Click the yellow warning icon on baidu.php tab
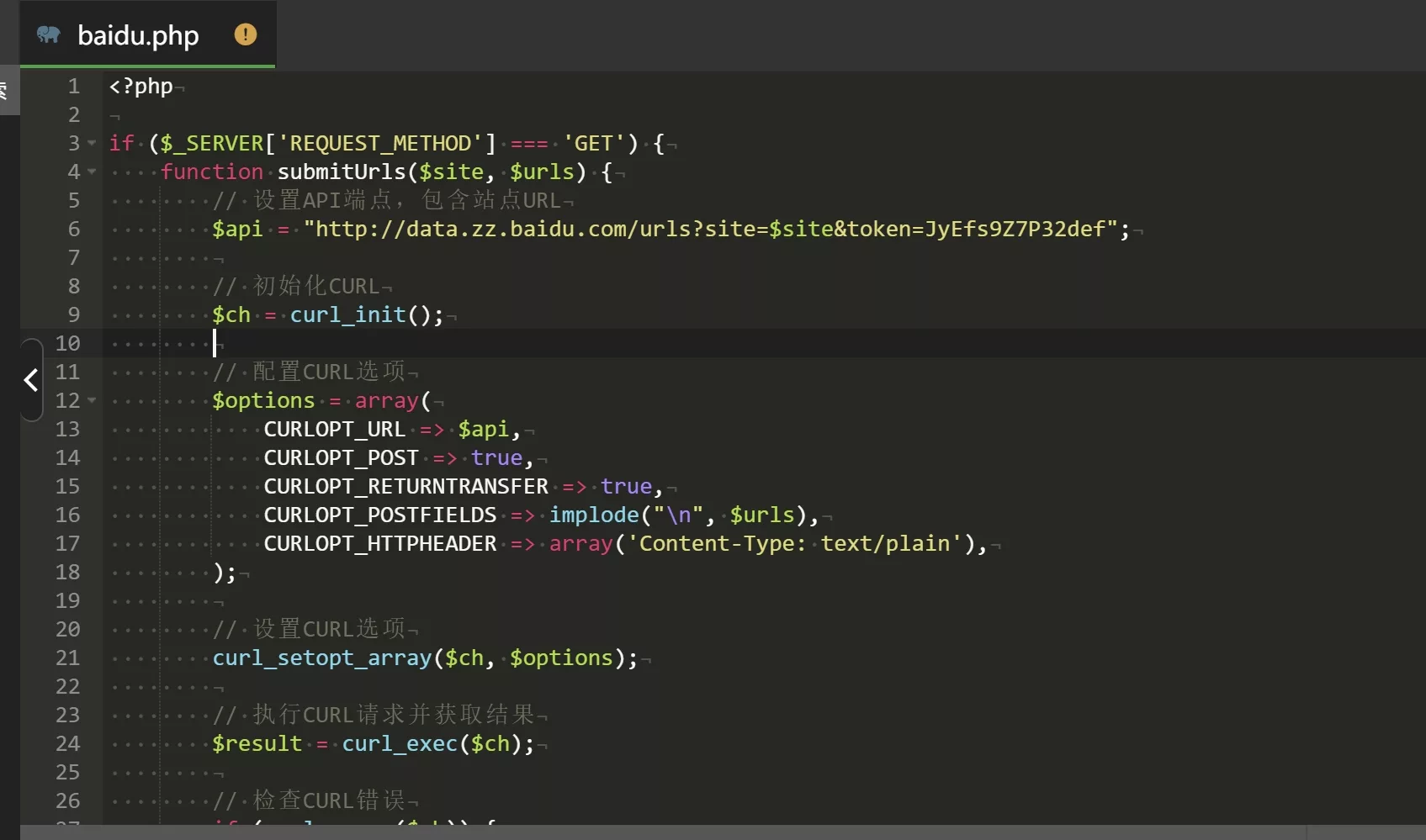The width and height of the screenshot is (1426, 840). (245, 34)
